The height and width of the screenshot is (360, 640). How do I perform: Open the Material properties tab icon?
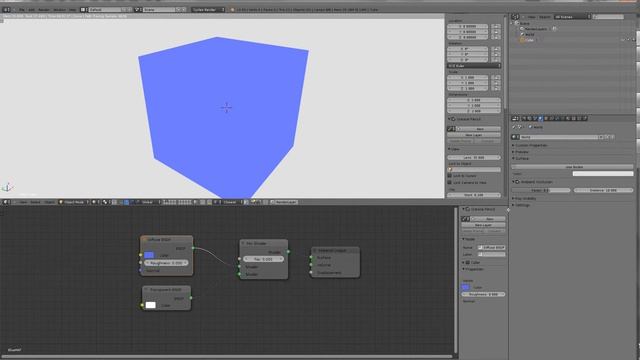click(x=568, y=118)
